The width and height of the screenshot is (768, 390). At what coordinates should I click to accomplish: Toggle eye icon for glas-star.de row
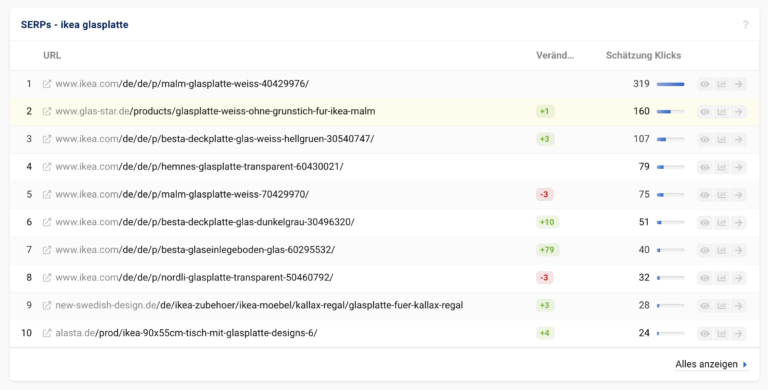coord(705,112)
